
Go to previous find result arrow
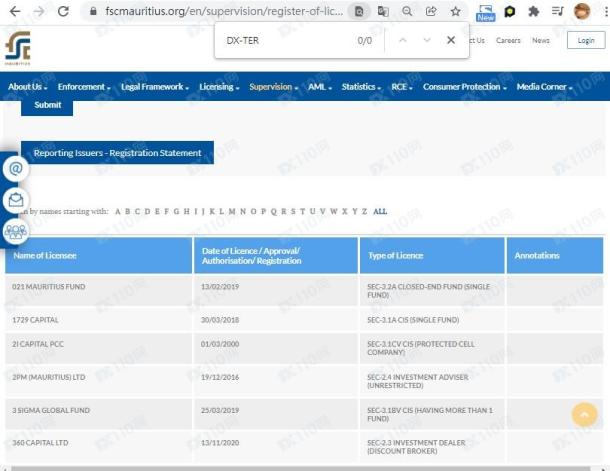pyautogui.click(x=403, y=40)
